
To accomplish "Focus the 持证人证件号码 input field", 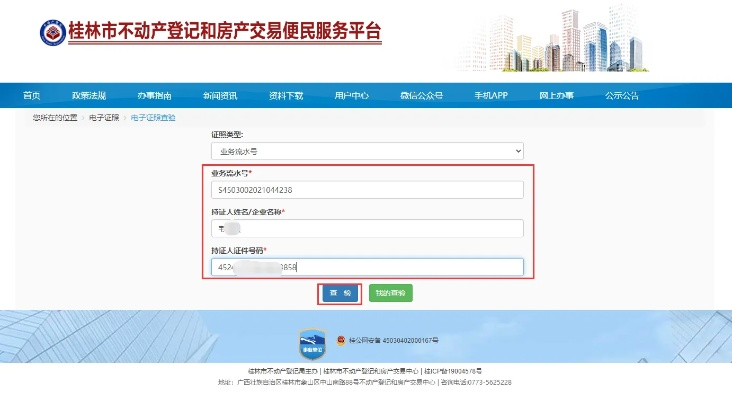I will 367,267.
